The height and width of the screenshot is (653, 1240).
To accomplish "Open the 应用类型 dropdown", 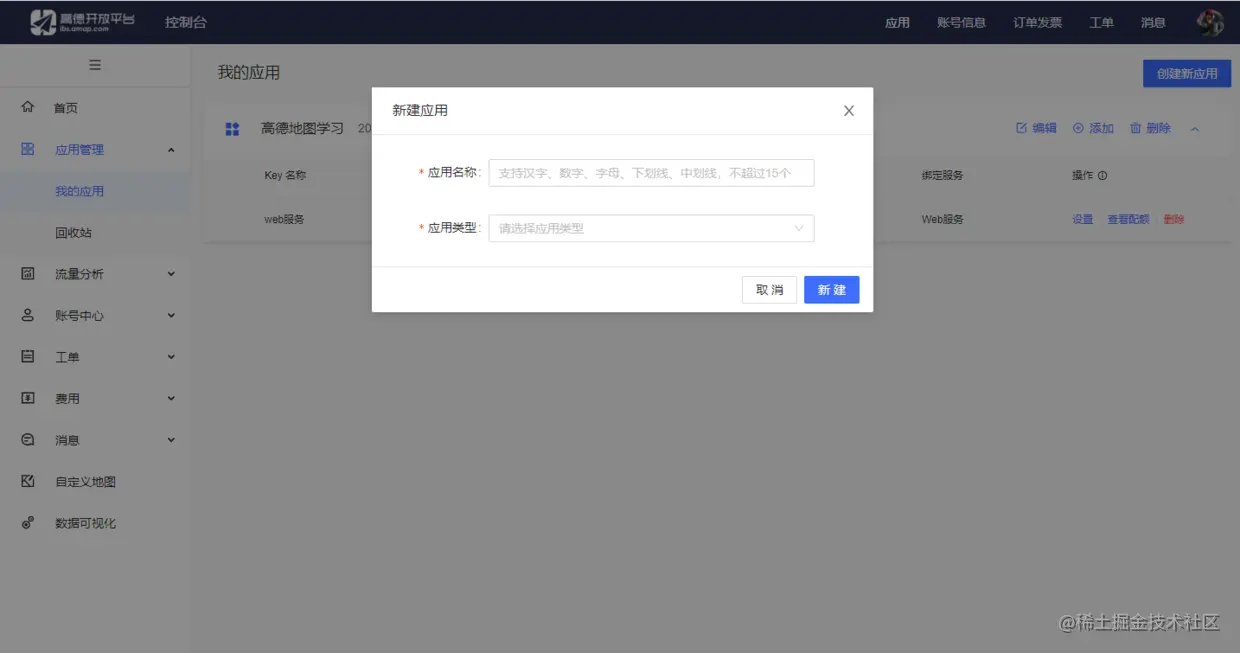I will pos(651,228).
